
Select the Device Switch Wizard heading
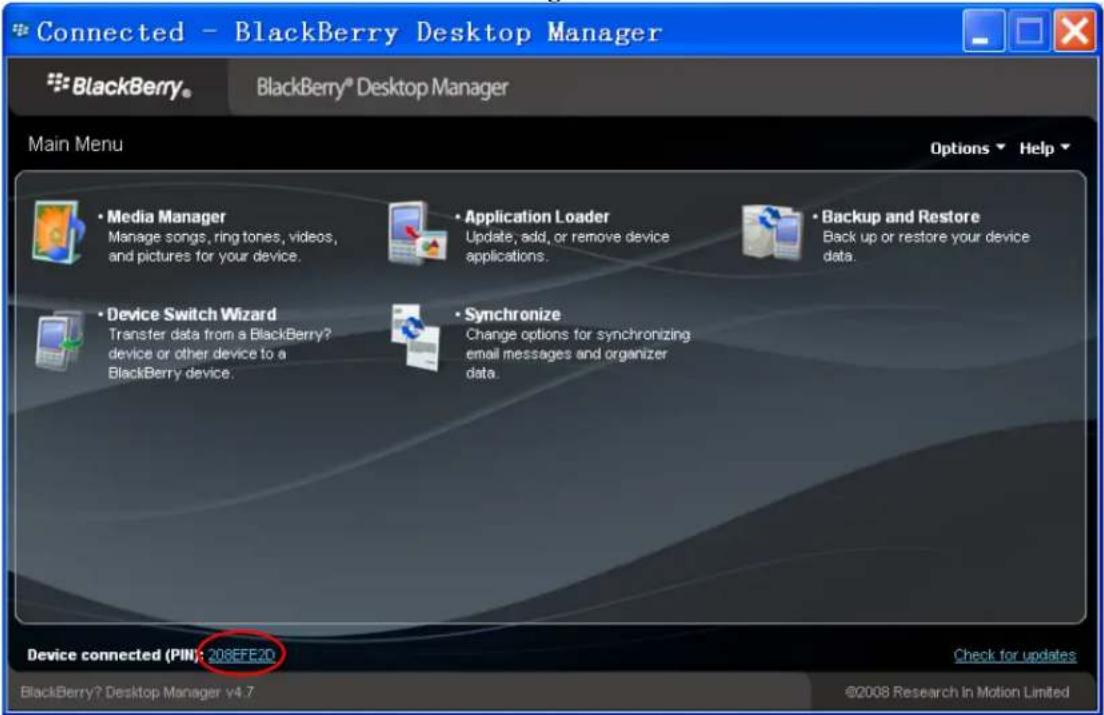click(192, 315)
